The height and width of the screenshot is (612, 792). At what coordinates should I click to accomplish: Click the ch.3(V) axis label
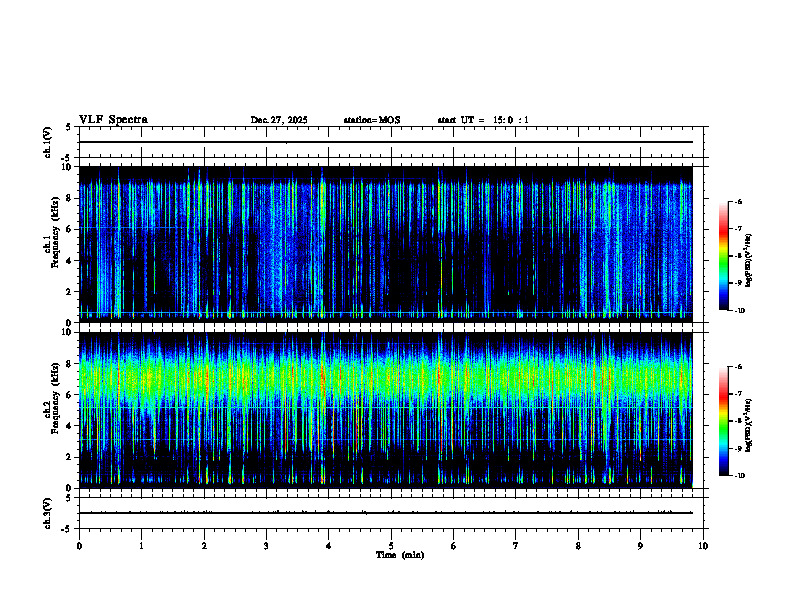coord(47,513)
